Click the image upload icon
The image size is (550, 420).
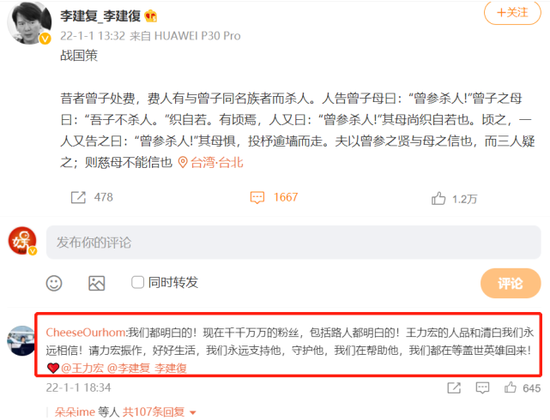(x=96, y=283)
